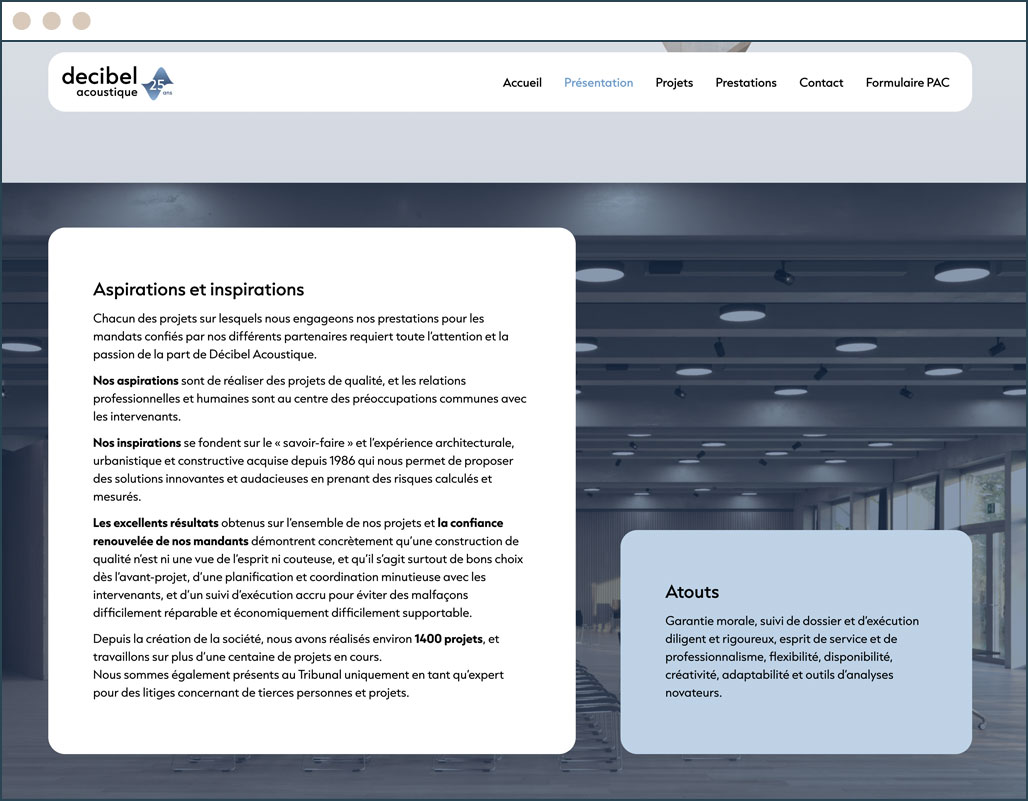Click the word 'novateurs.' in Atouts card
The image size is (1028, 801).
[x=693, y=693]
